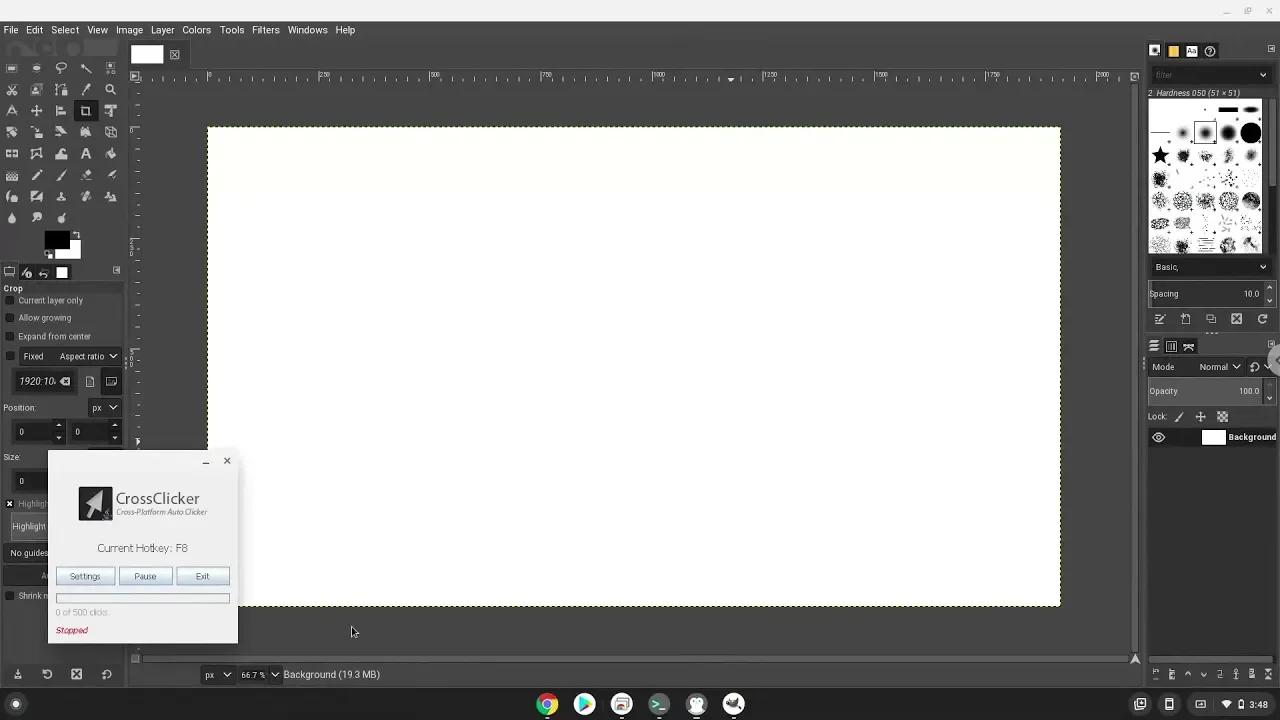Select the Move tool

(x=36, y=110)
